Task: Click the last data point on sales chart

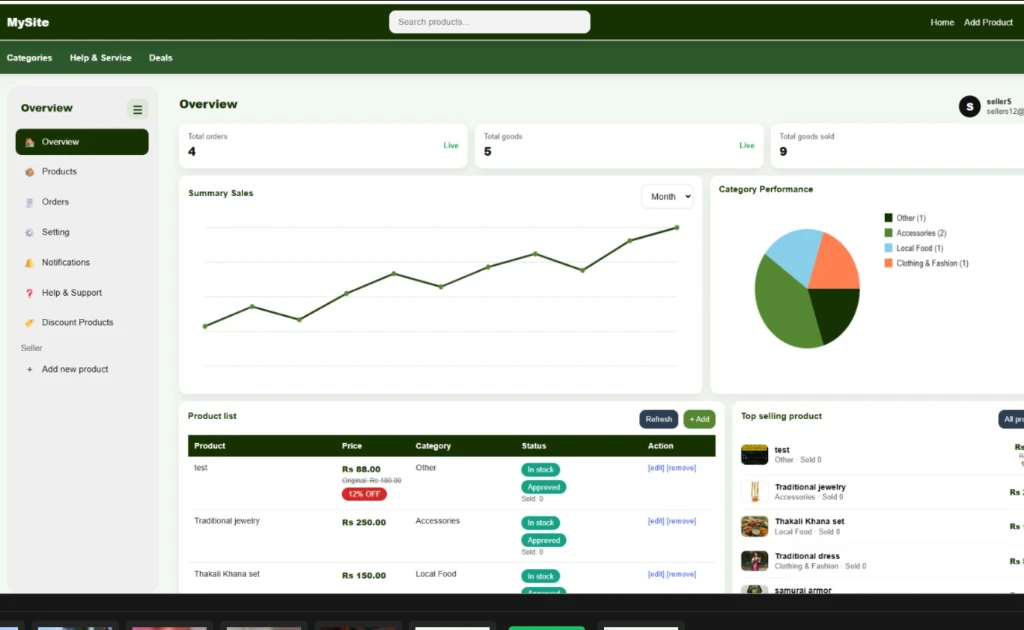Action: coord(677,228)
